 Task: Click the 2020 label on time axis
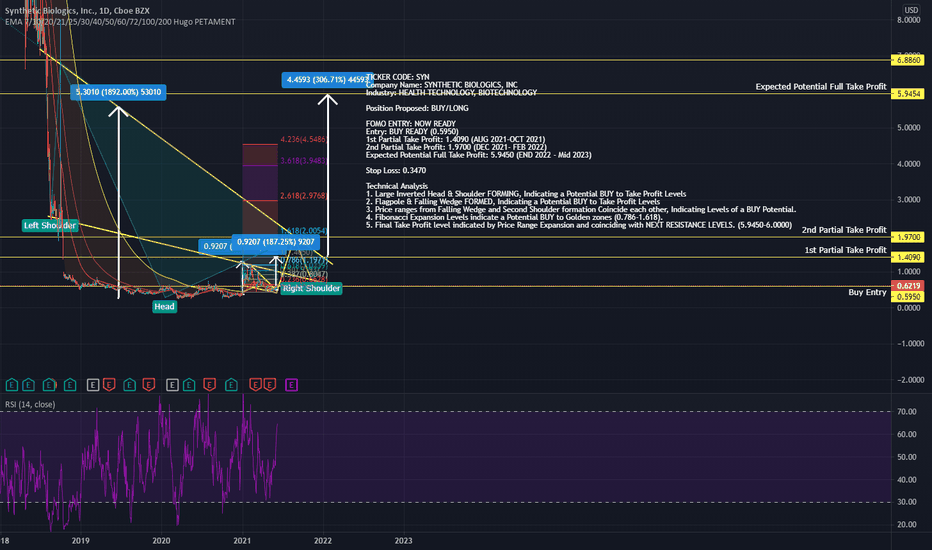[x=161, y=540]
